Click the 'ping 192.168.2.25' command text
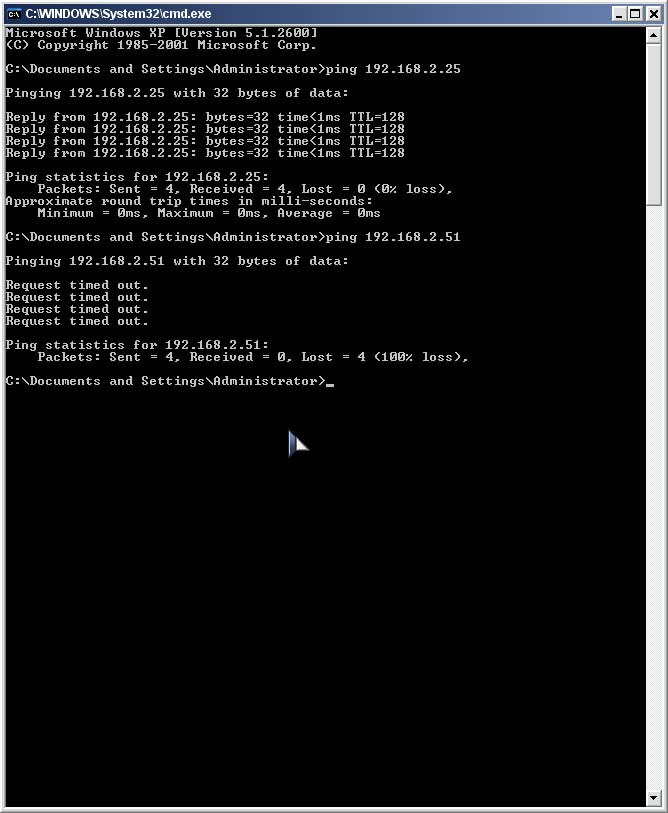 pyautogui.click(x=393, y=69)
